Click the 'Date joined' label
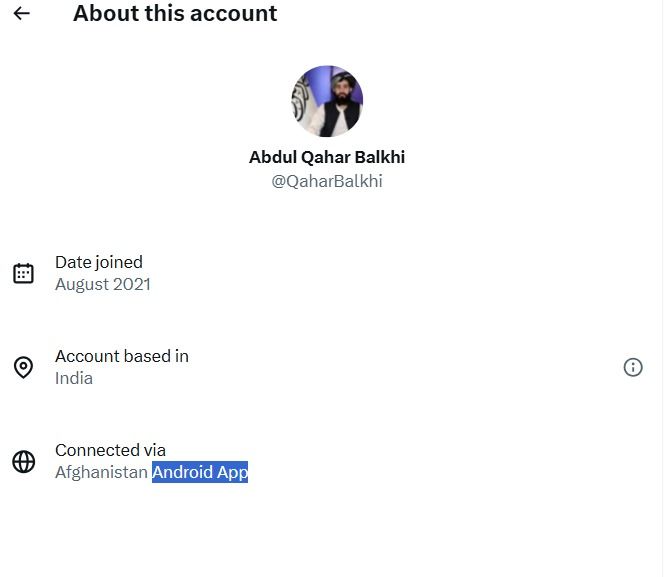The image size is (670, 577). (x=99, y=262)
